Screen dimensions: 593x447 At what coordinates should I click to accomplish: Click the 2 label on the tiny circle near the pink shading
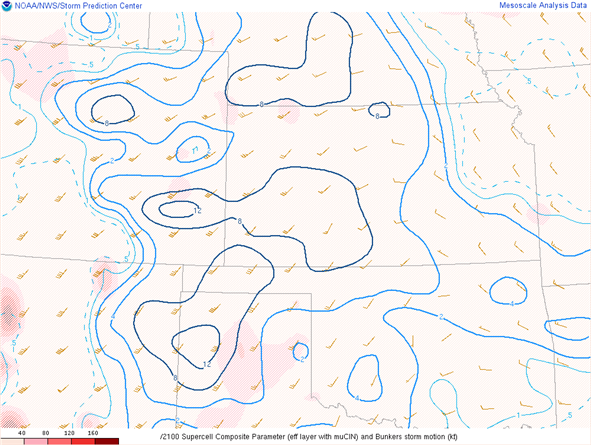coord(302,359)
